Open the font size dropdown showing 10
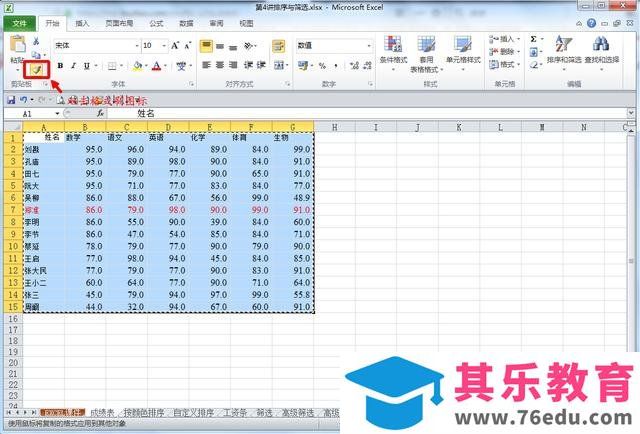The image size is (640, 434). 164,45
